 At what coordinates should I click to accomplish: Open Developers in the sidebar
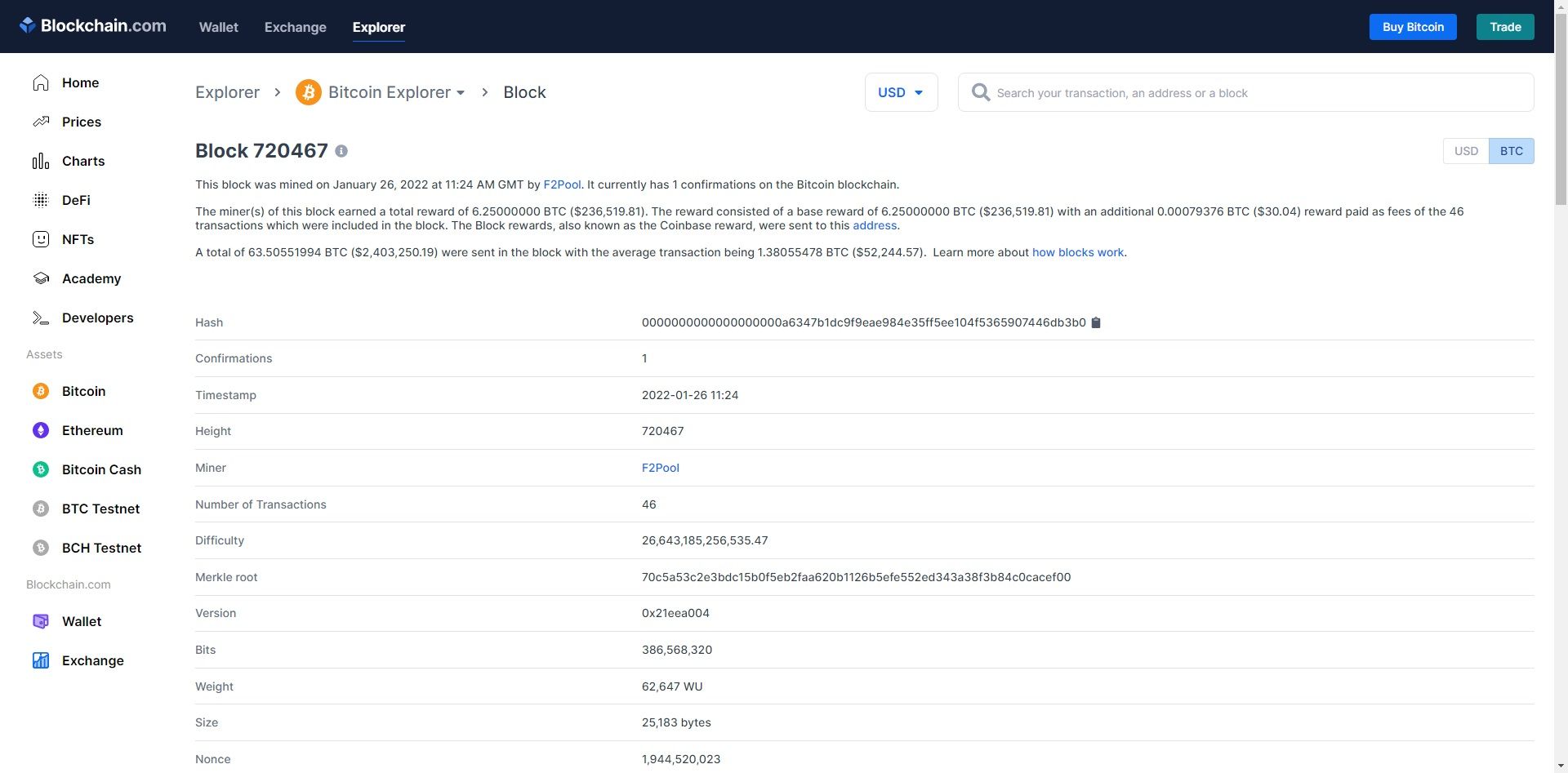click(x=97, y=318)
